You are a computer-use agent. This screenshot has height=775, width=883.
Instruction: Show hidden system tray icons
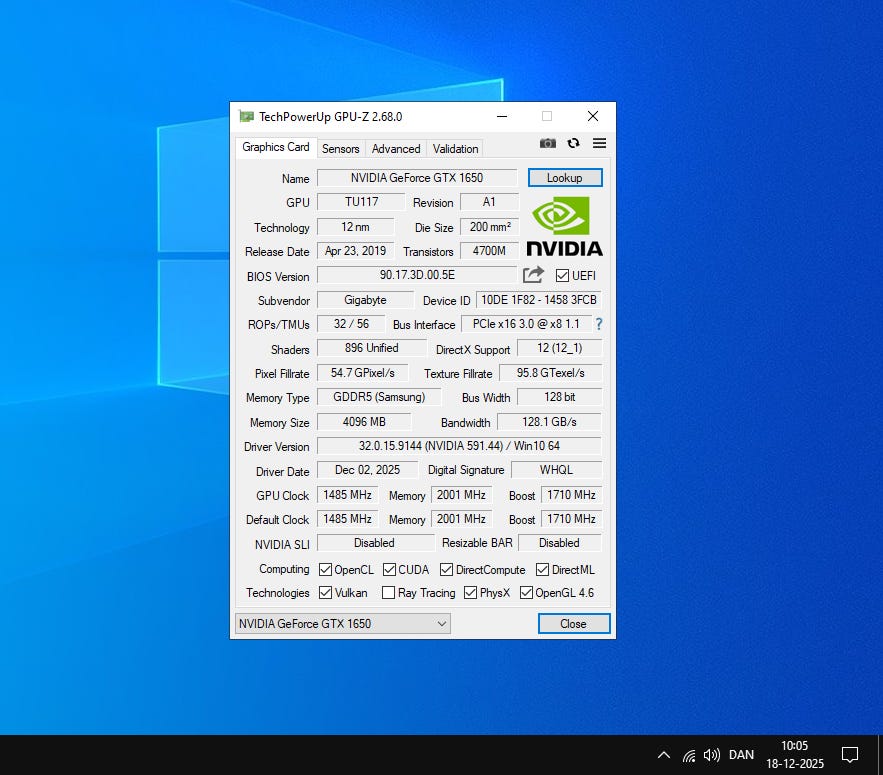[663, 755]
